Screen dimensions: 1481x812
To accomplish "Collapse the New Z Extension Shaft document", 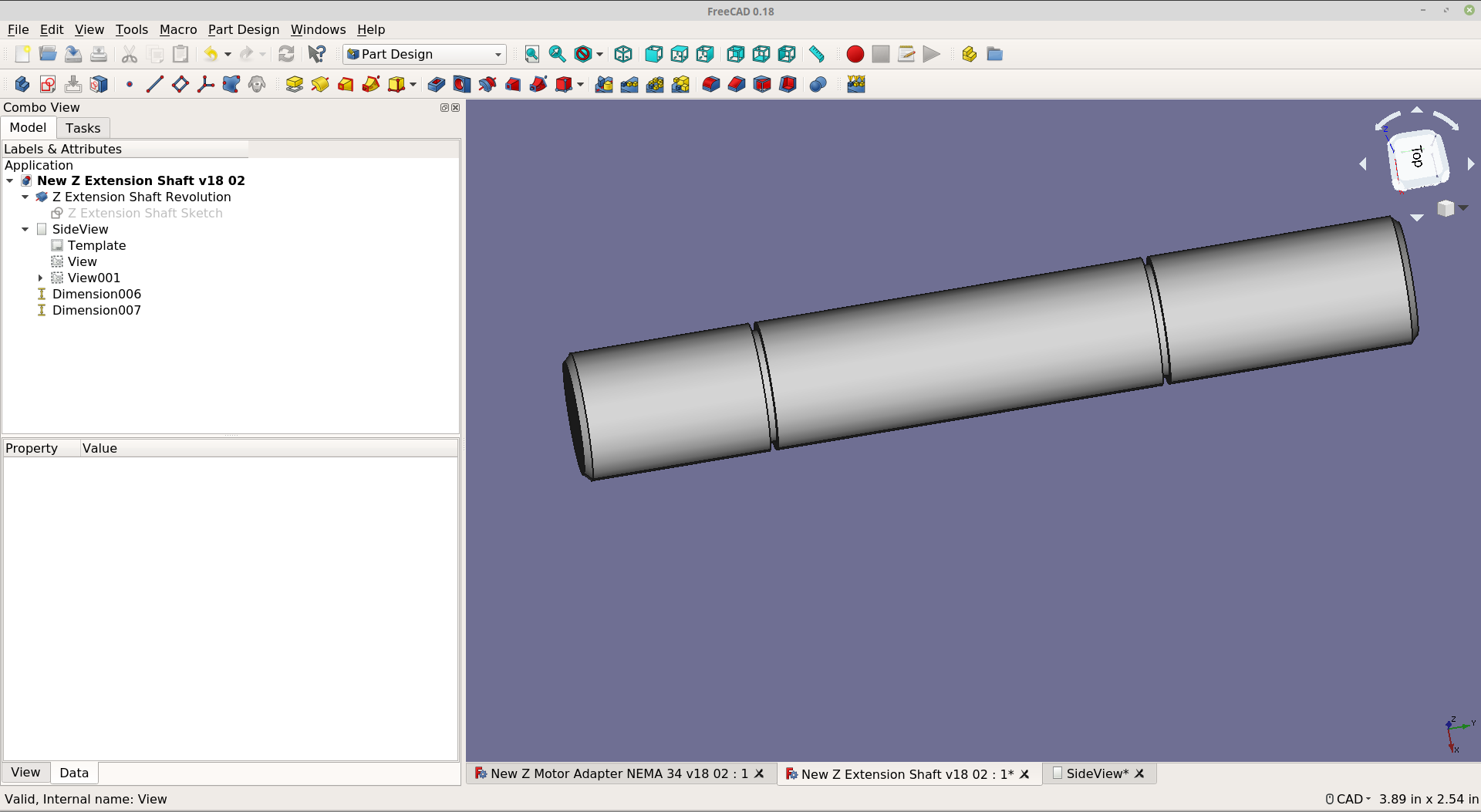I will 10,180.
